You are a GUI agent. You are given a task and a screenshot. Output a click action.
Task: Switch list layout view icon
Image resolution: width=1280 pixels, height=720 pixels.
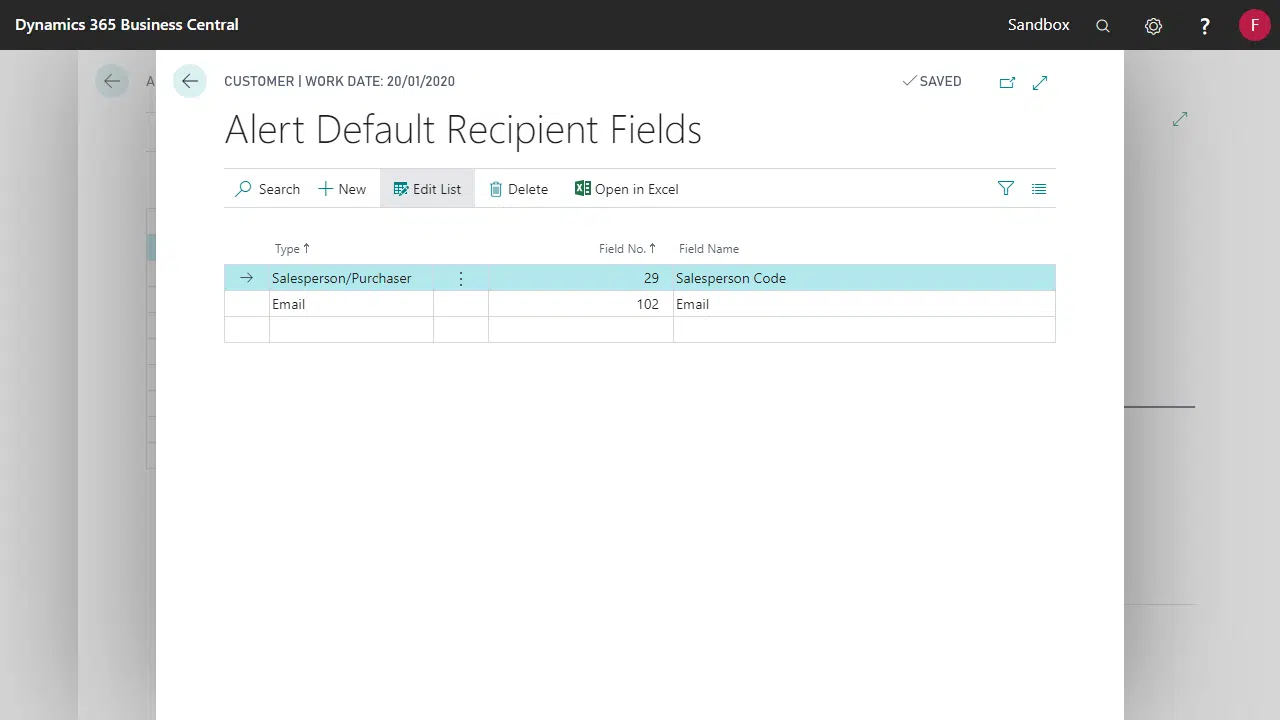pos(1039,188)
